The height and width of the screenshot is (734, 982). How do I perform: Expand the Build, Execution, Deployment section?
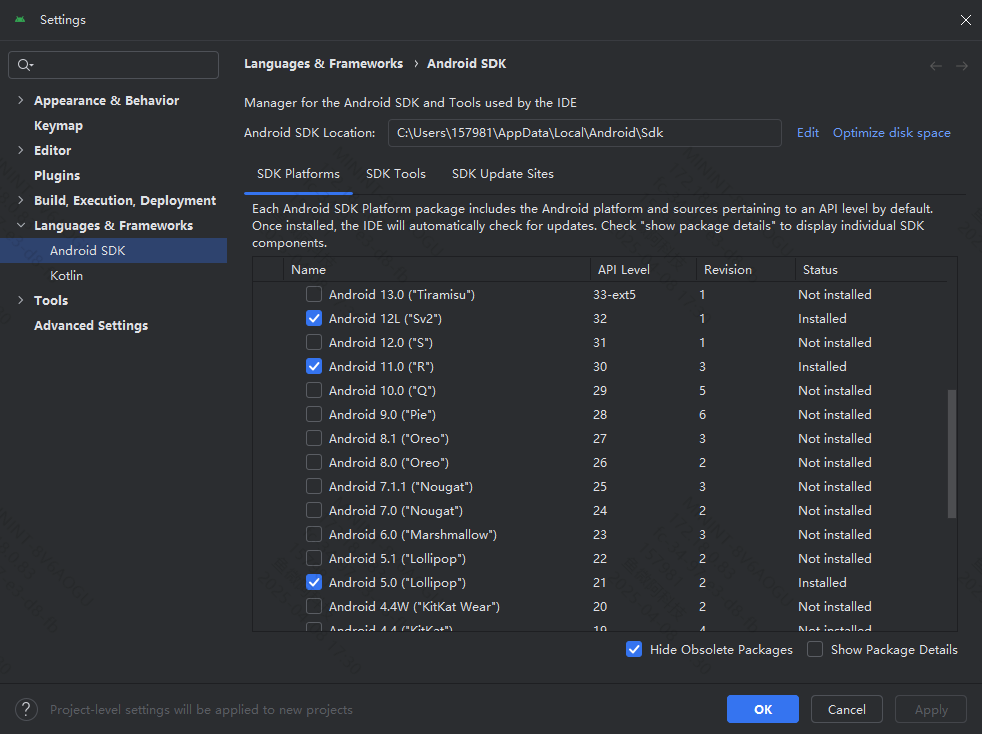click(x=21, y=201)
